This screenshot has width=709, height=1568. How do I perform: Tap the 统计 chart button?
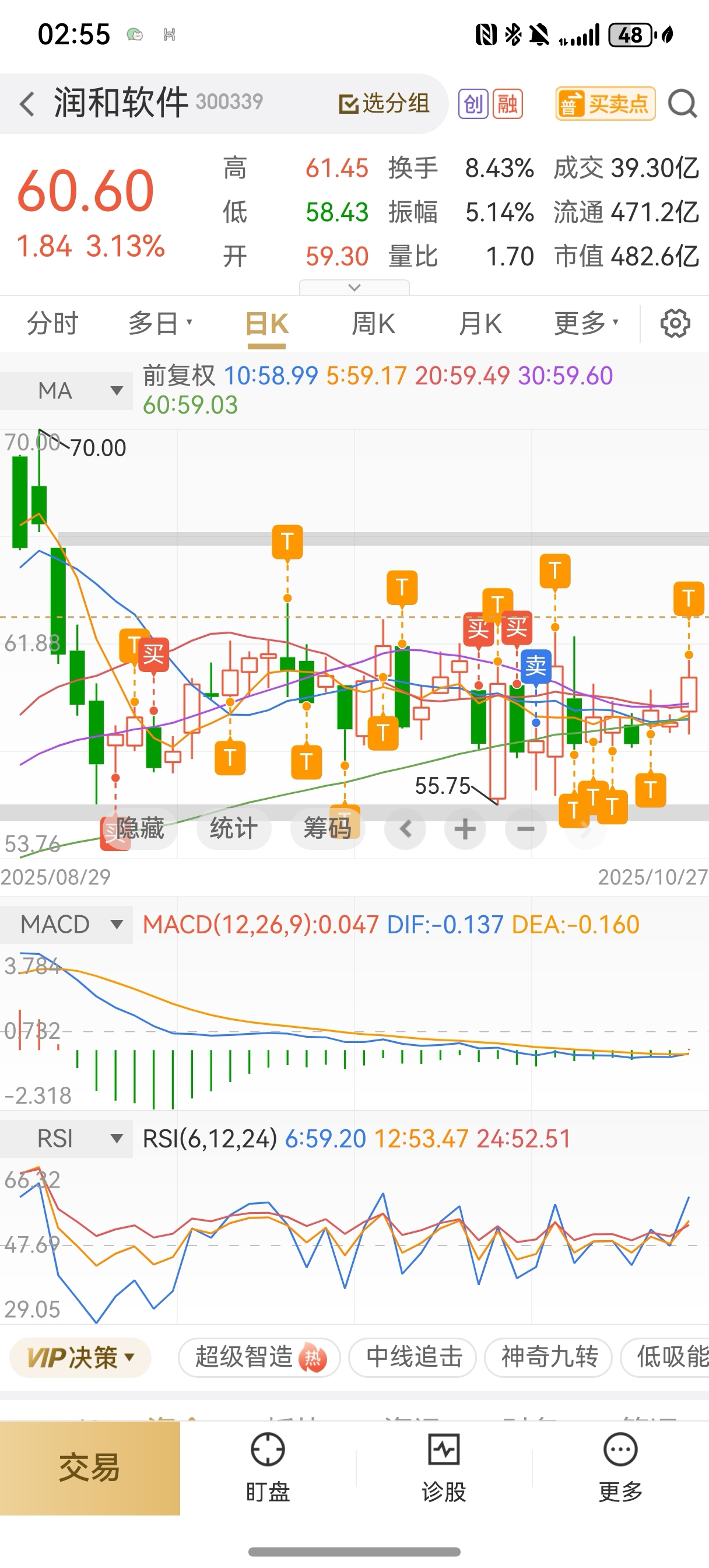pos(234,828)
